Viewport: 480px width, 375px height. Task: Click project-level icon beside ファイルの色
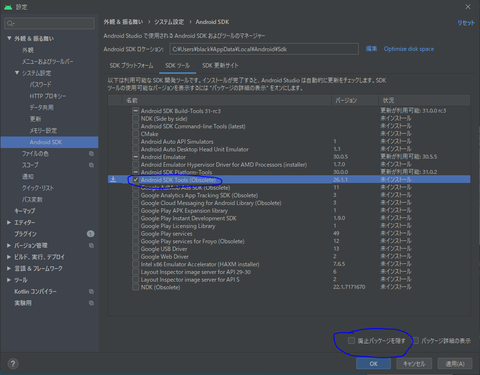[91, 154]
